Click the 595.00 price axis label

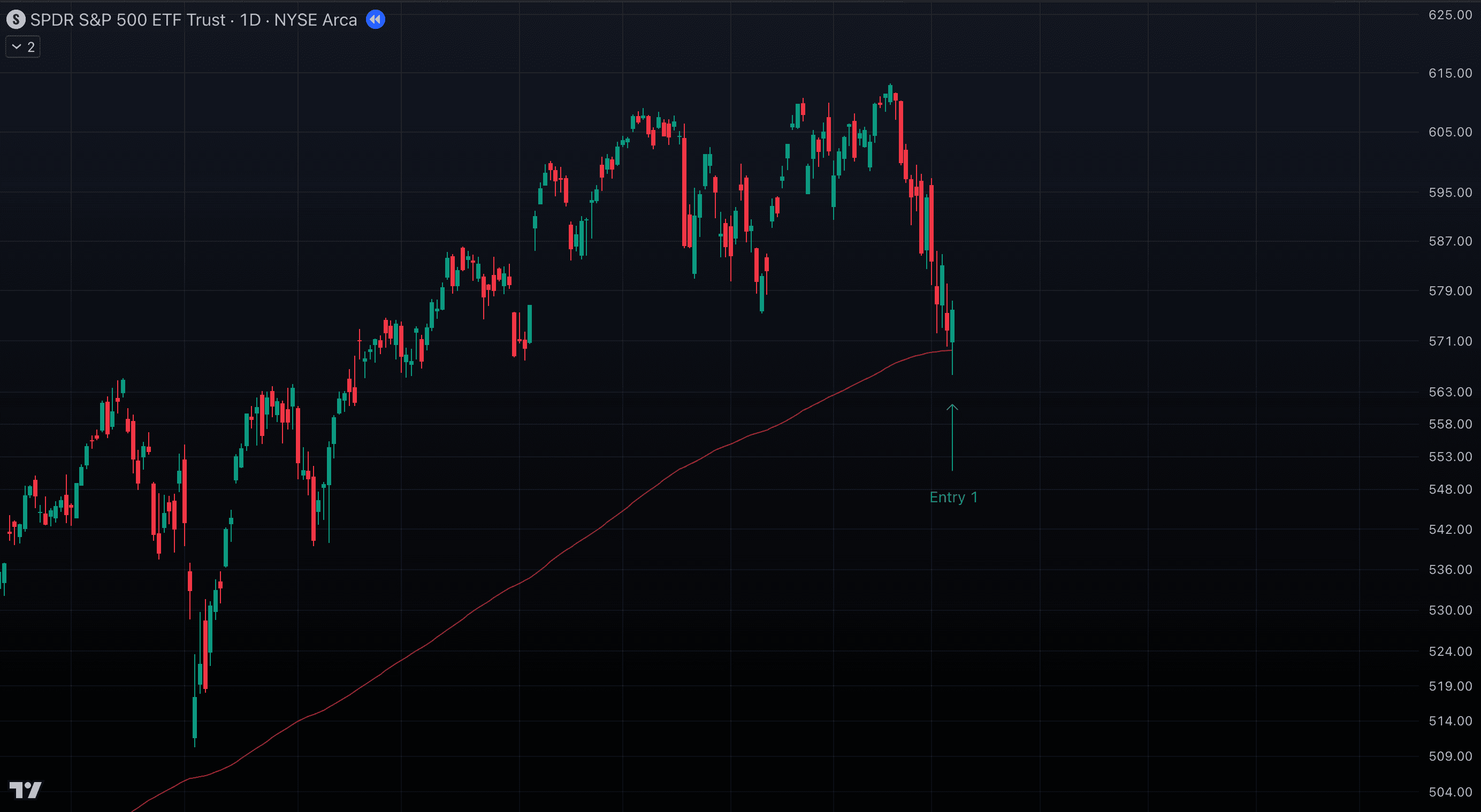point(1450,193)
